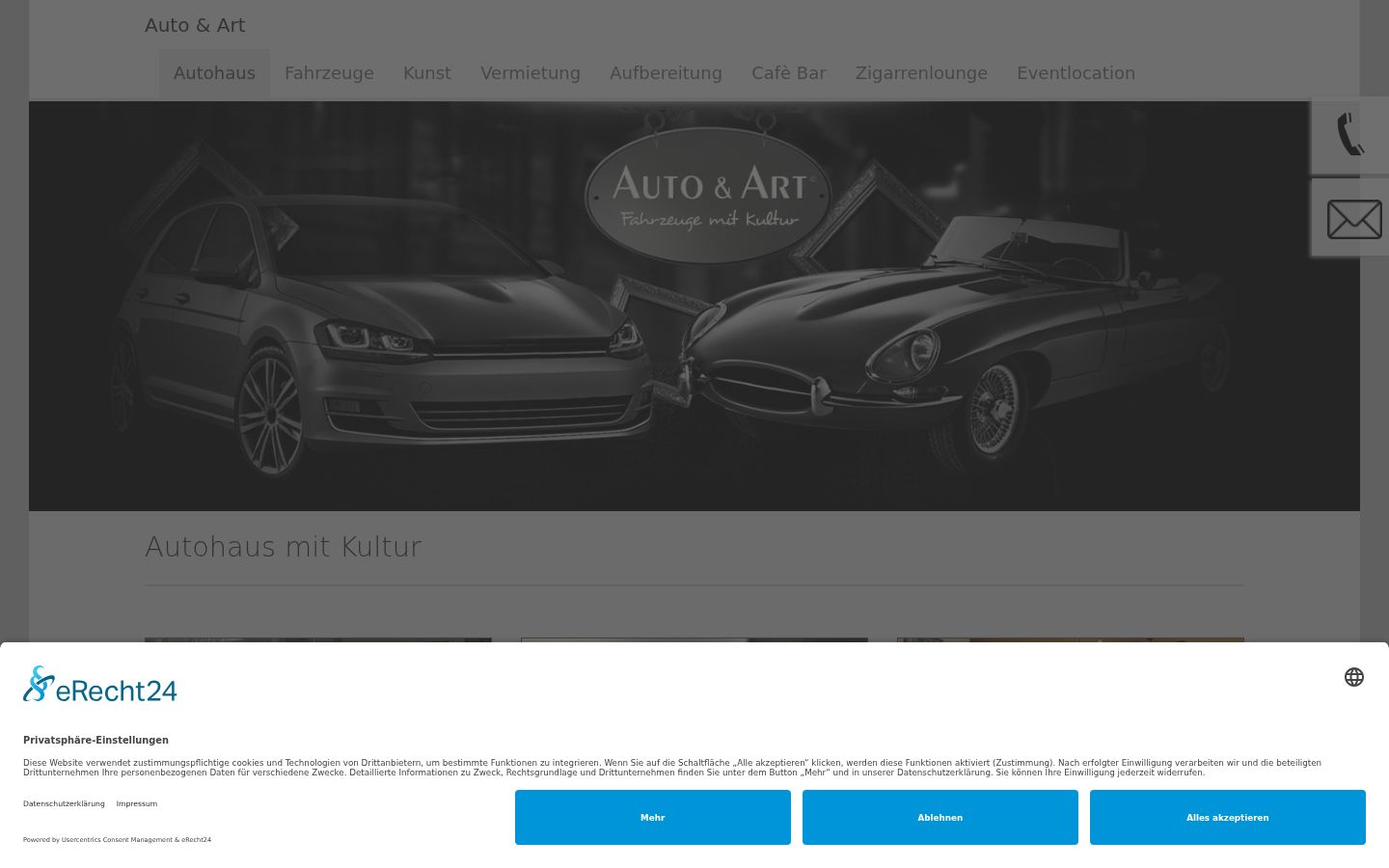Click the Auto & Art site title
This screenshot has height=868, width=1389.
tap(195, 25)
